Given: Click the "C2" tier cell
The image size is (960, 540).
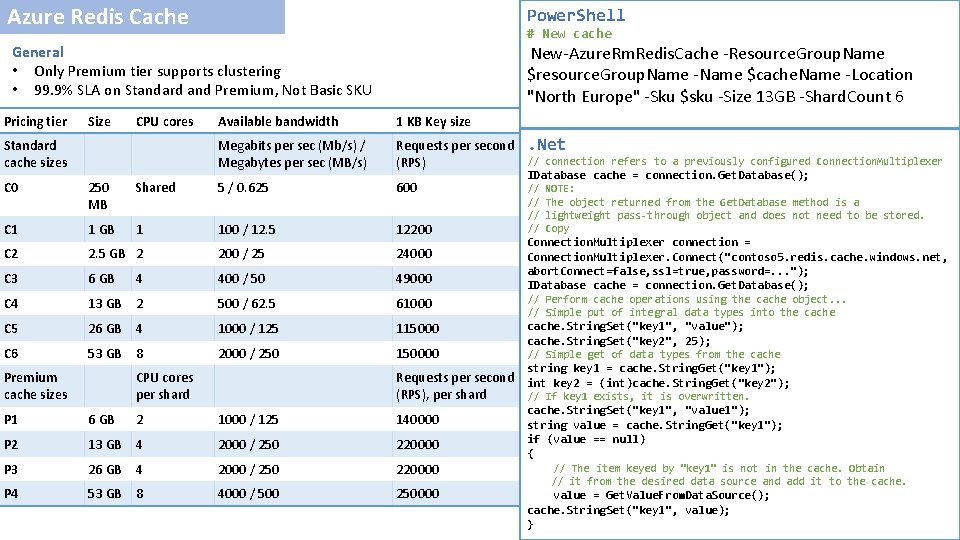Looking at the screenshot, I should (x=11, y=253).
